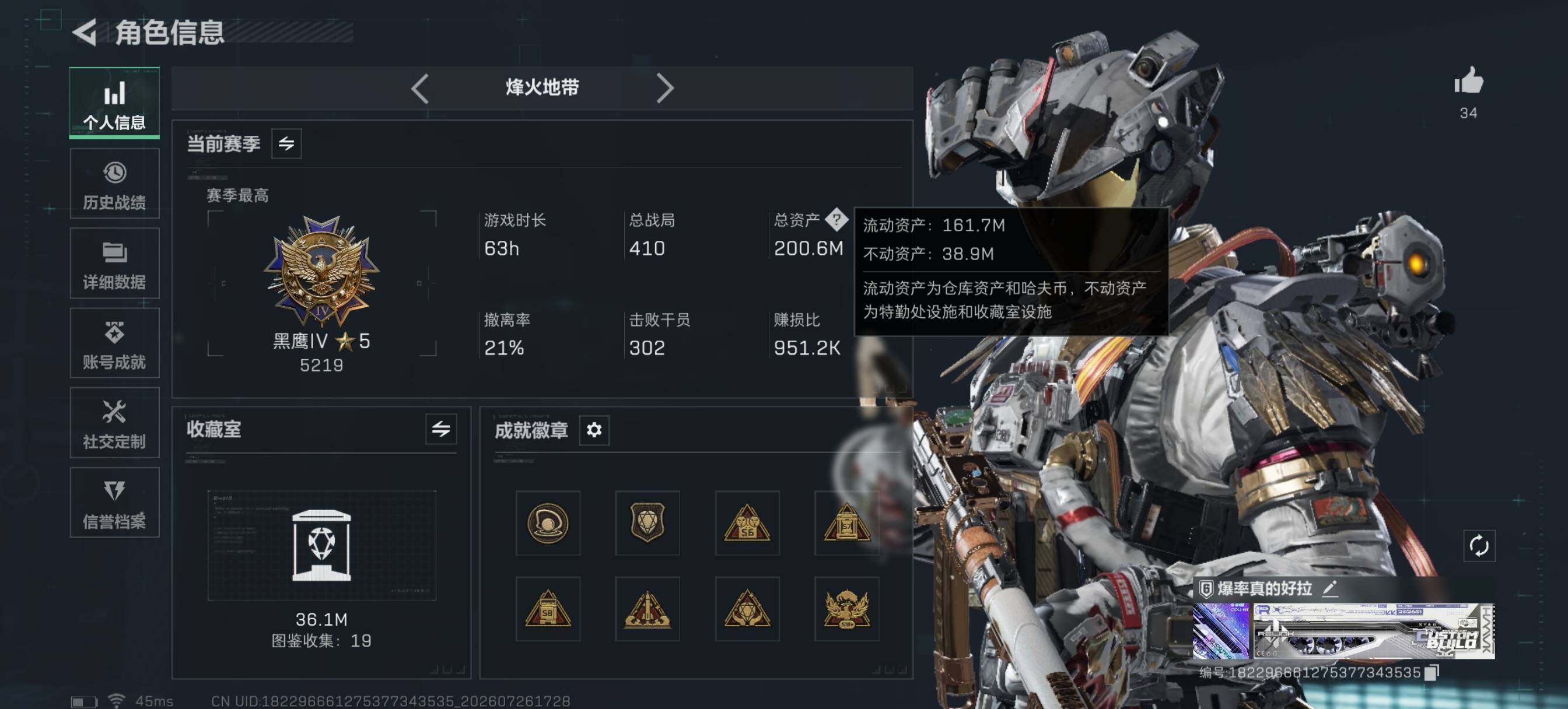This screenshot has width=1568, height=709.
Task: Open 信誉档案 section
Action: tap(114, 503)
